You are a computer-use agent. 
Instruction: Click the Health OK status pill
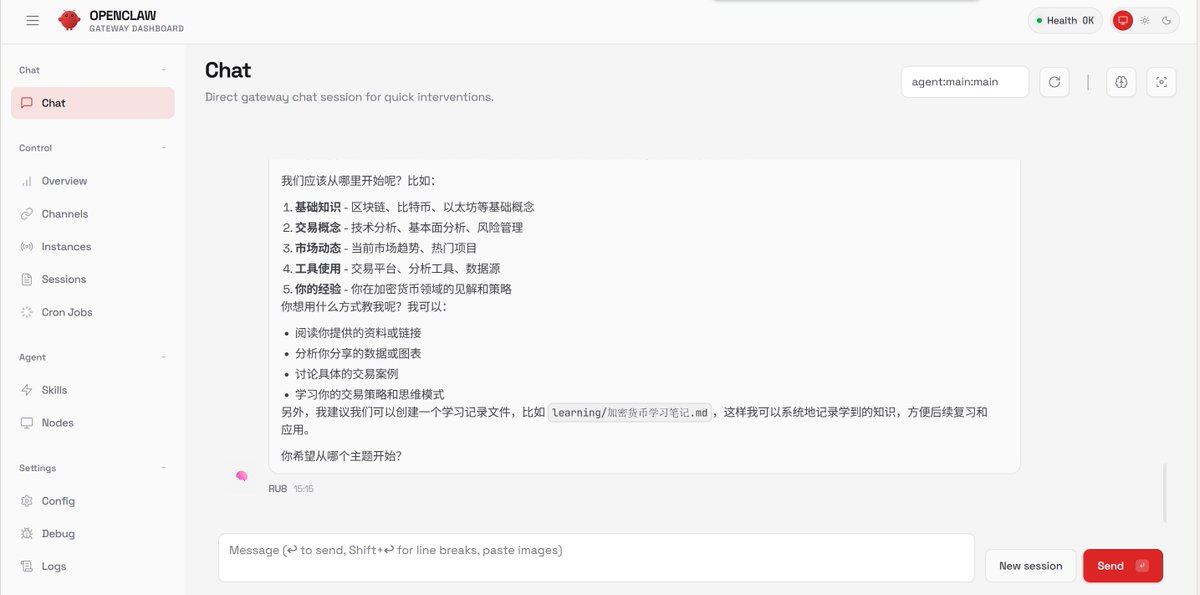[1065, 20]
